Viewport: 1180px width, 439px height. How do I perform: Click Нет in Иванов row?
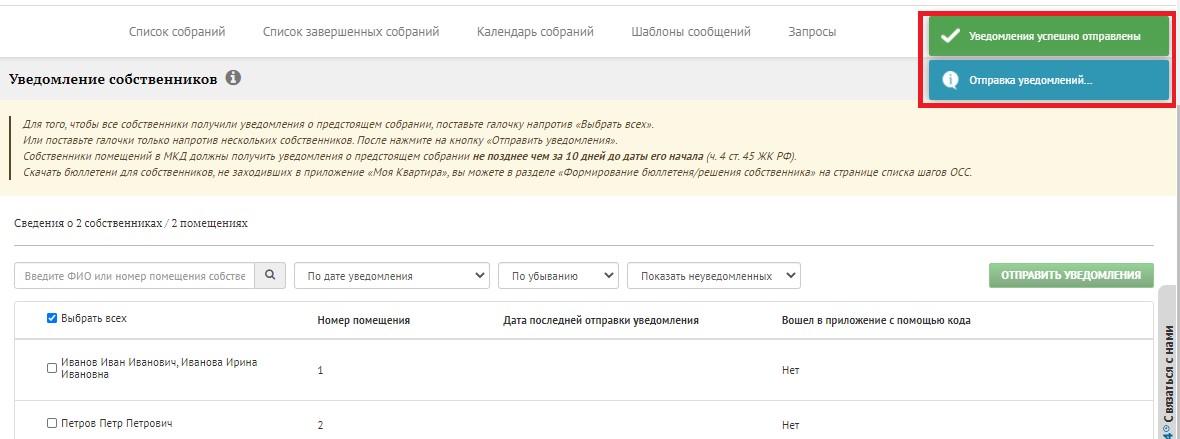[790, 370]
